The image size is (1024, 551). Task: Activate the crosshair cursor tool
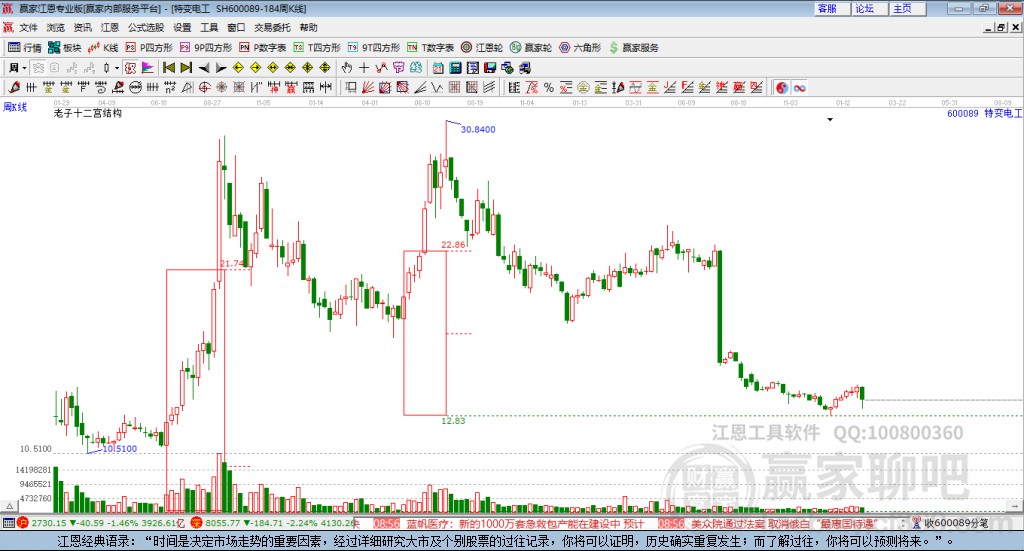tap(364, 68)
